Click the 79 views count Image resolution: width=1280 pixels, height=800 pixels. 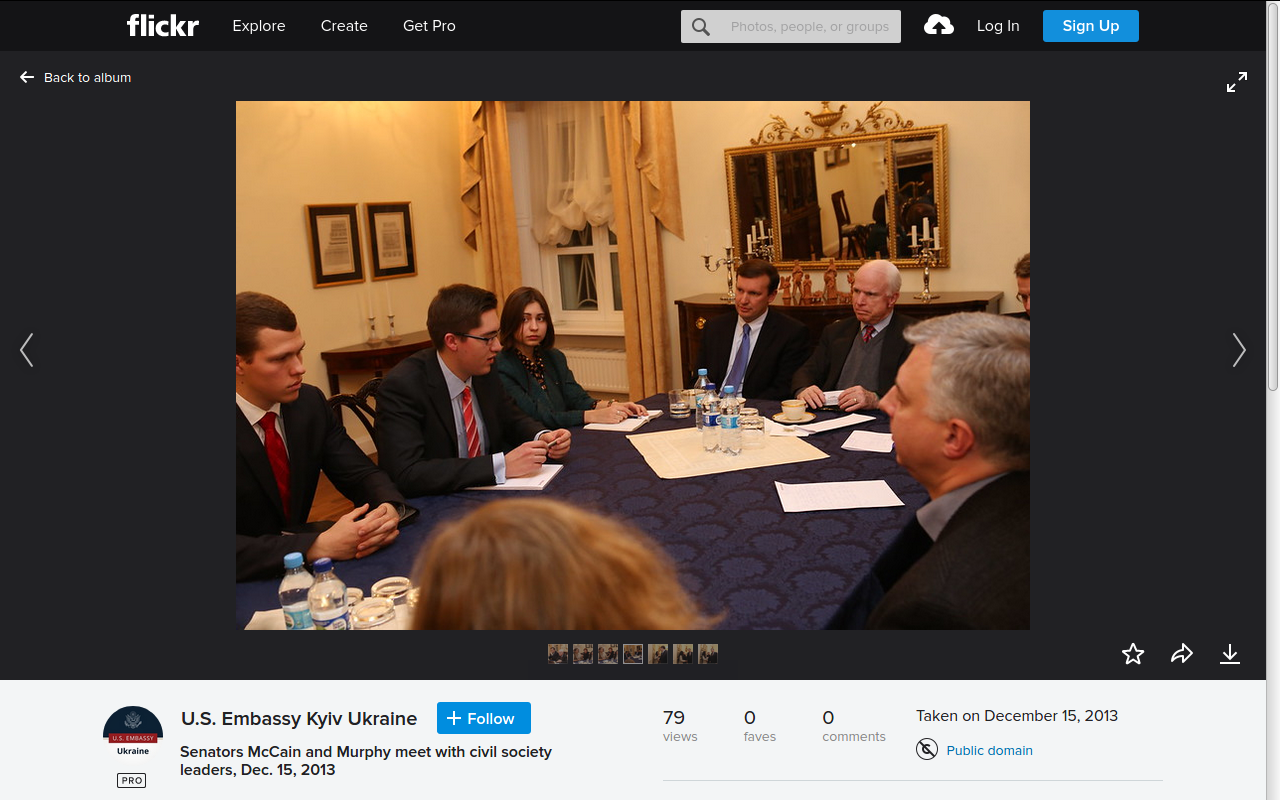click(x=680, y=726)
